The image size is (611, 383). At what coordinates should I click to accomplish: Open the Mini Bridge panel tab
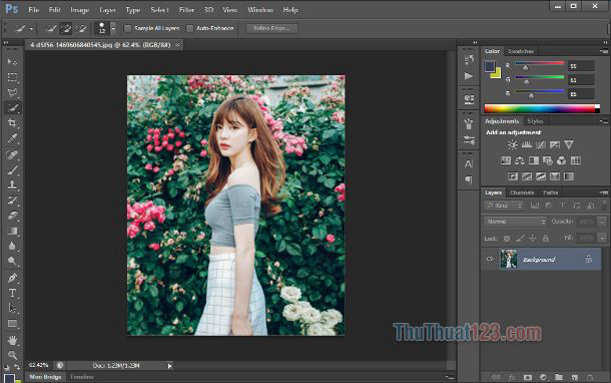click(45, 377)
